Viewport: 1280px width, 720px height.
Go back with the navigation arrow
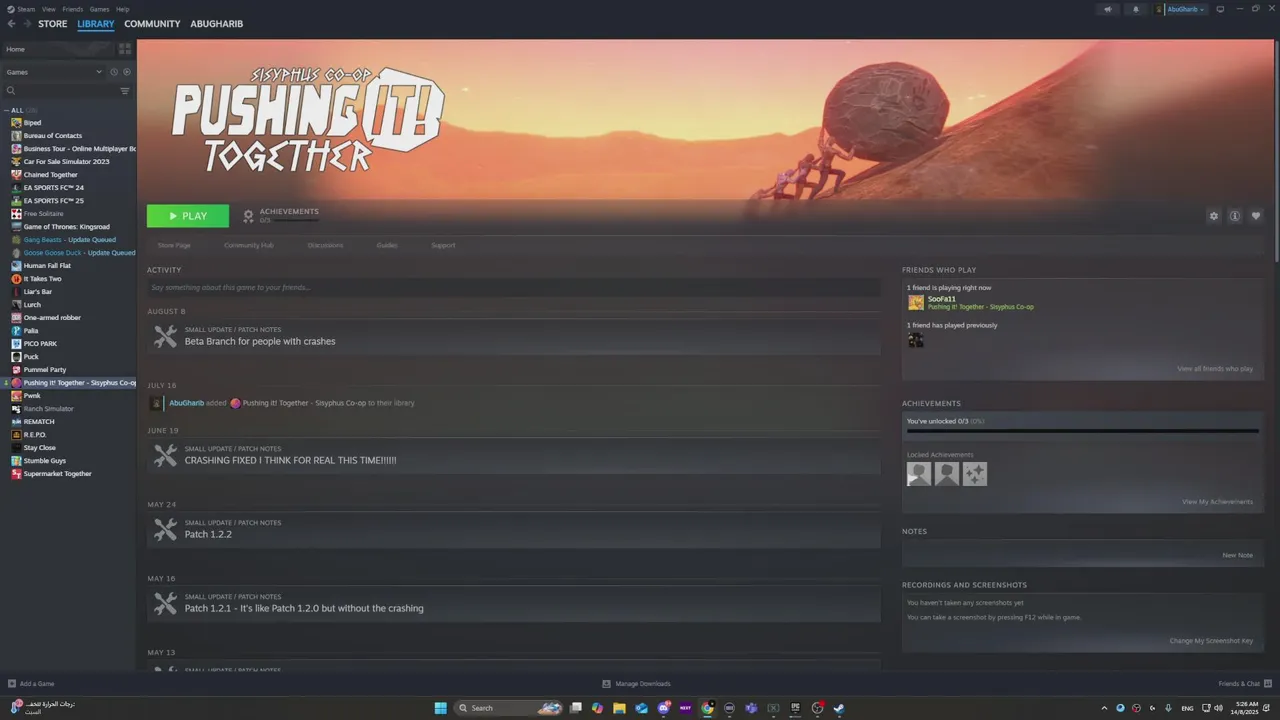12,24
